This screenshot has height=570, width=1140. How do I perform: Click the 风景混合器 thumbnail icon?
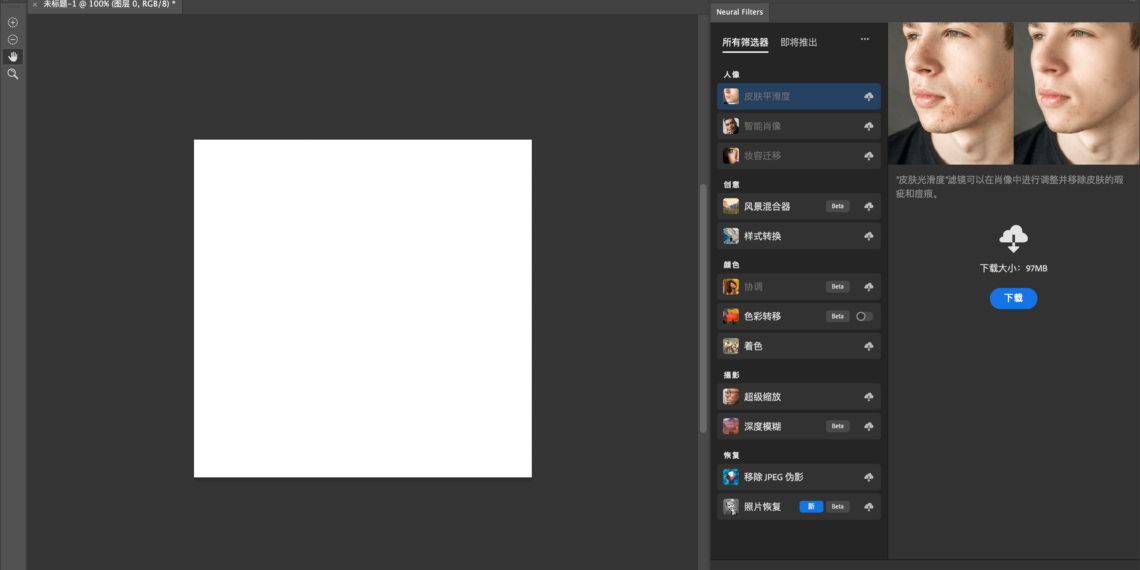point(731,206)
